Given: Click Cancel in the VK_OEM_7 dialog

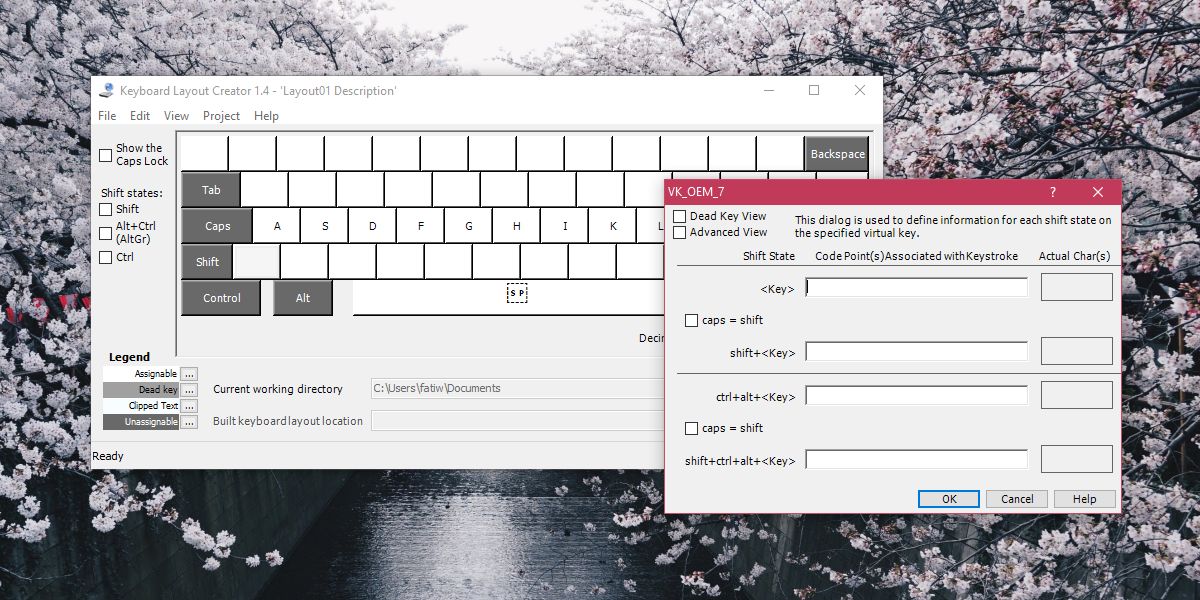Looking at the screenshot, I should (1016, 498).
